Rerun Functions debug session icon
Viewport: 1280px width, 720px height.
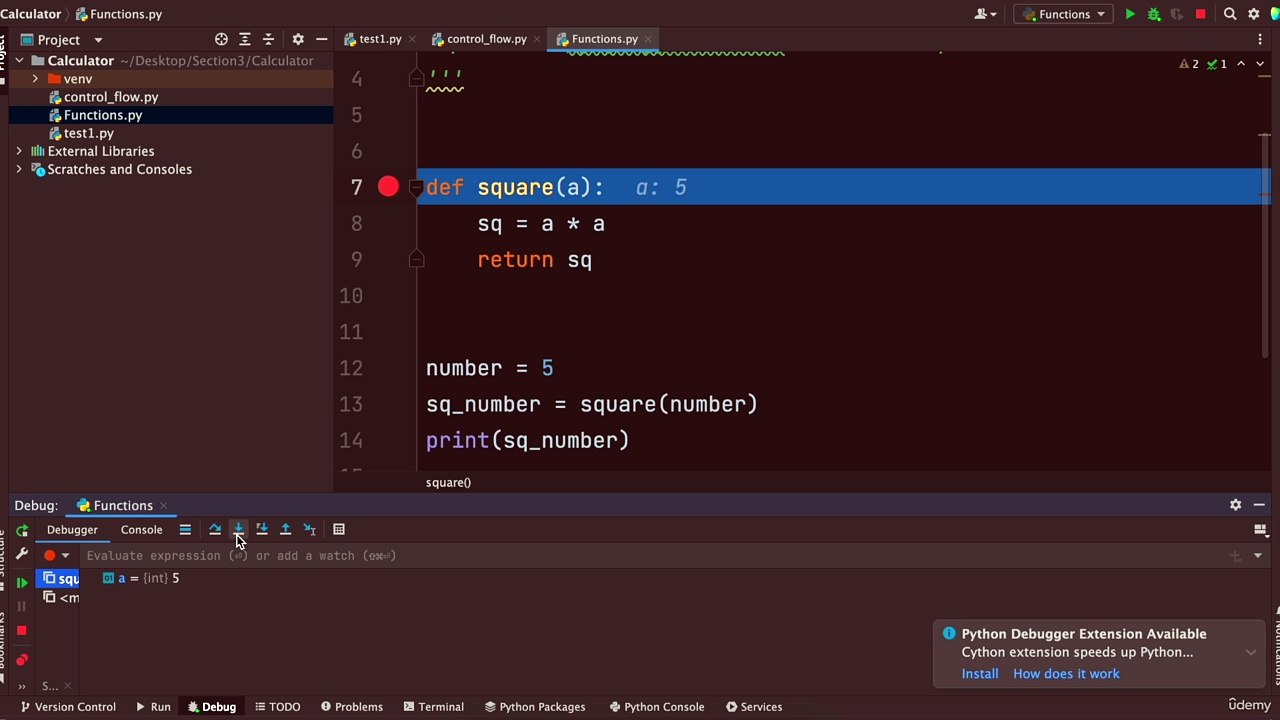click(x=22, y=530)
